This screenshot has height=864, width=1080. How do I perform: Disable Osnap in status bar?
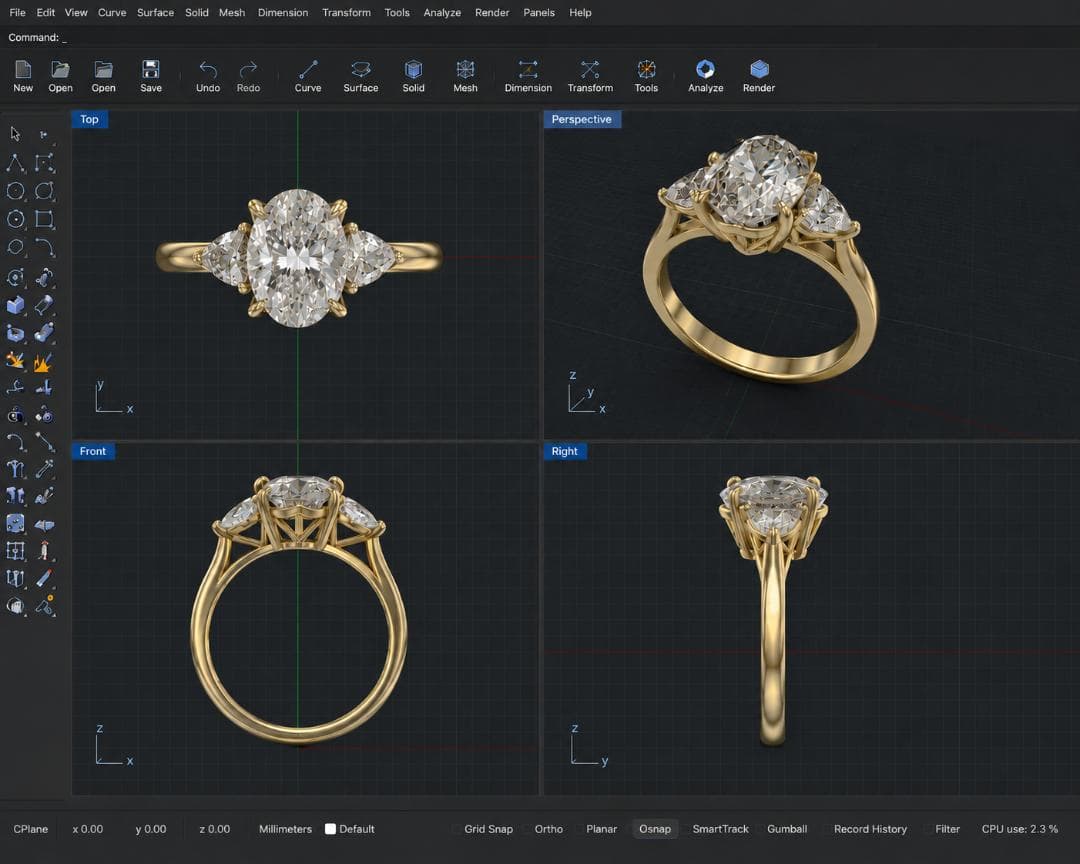click(x=654, y=829)
